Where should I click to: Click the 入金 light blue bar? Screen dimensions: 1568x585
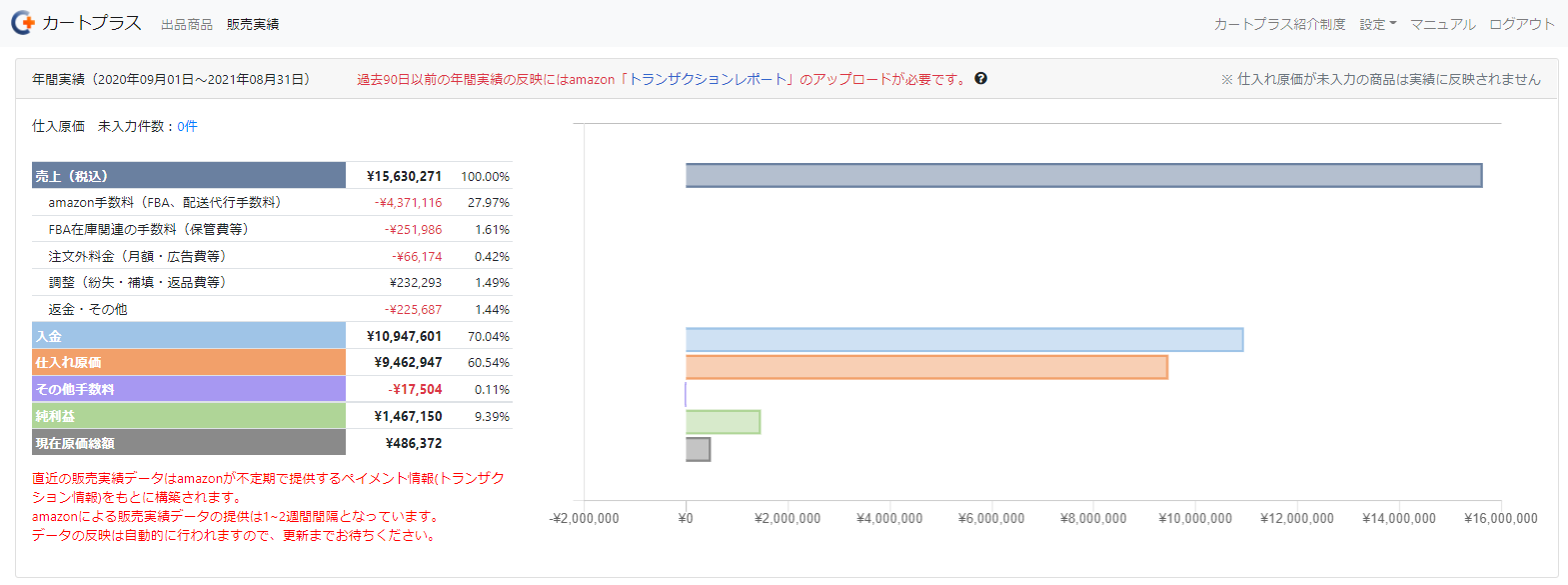[964, 340]
